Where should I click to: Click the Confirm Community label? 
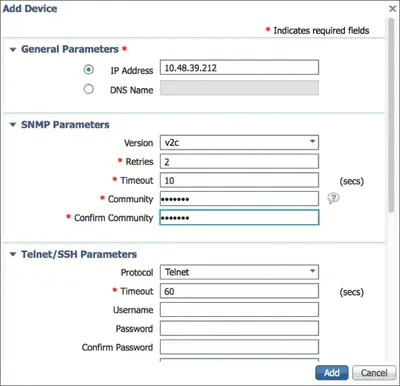pos(114,218)
